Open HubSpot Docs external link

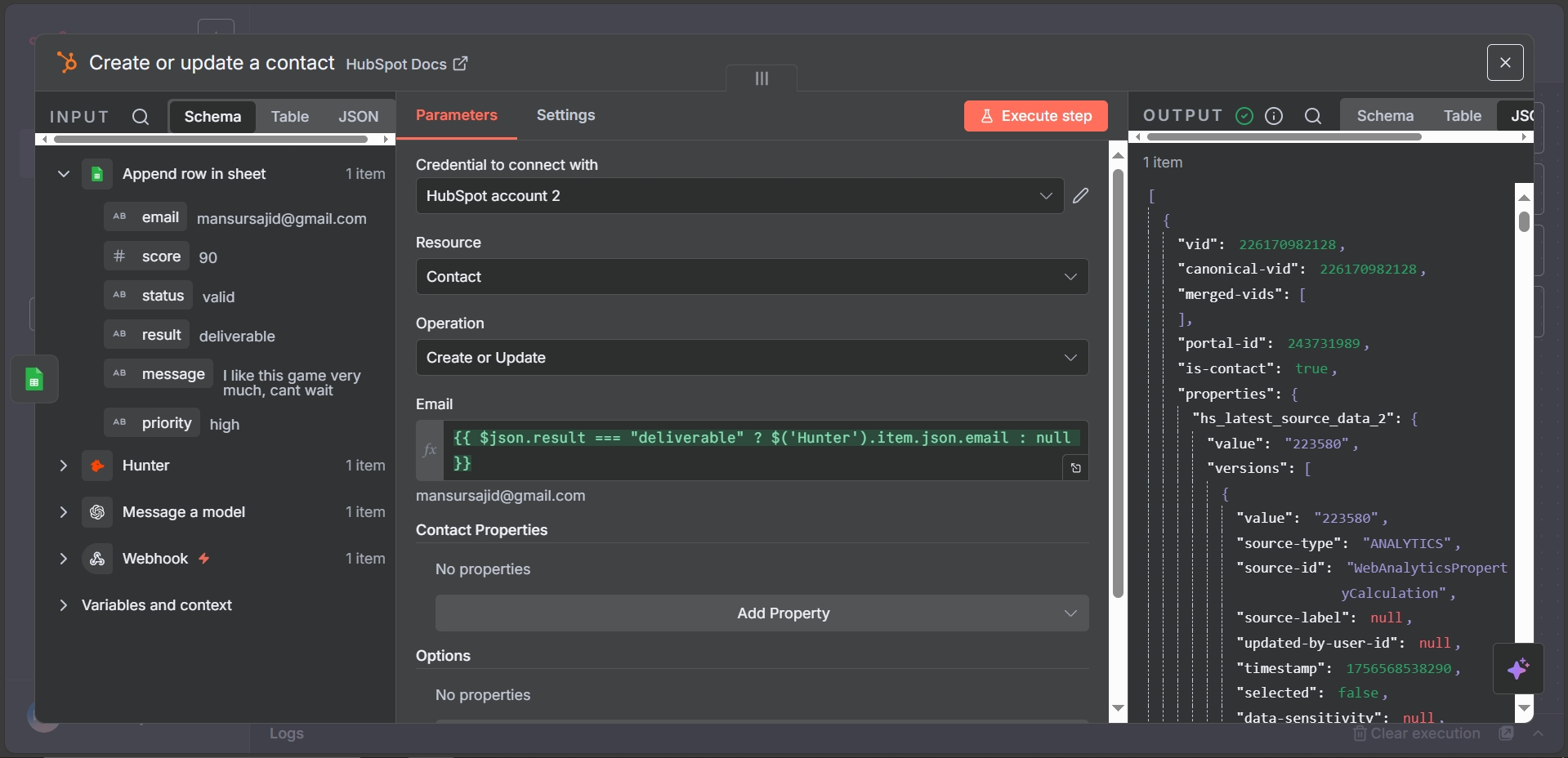pos(407,64)
